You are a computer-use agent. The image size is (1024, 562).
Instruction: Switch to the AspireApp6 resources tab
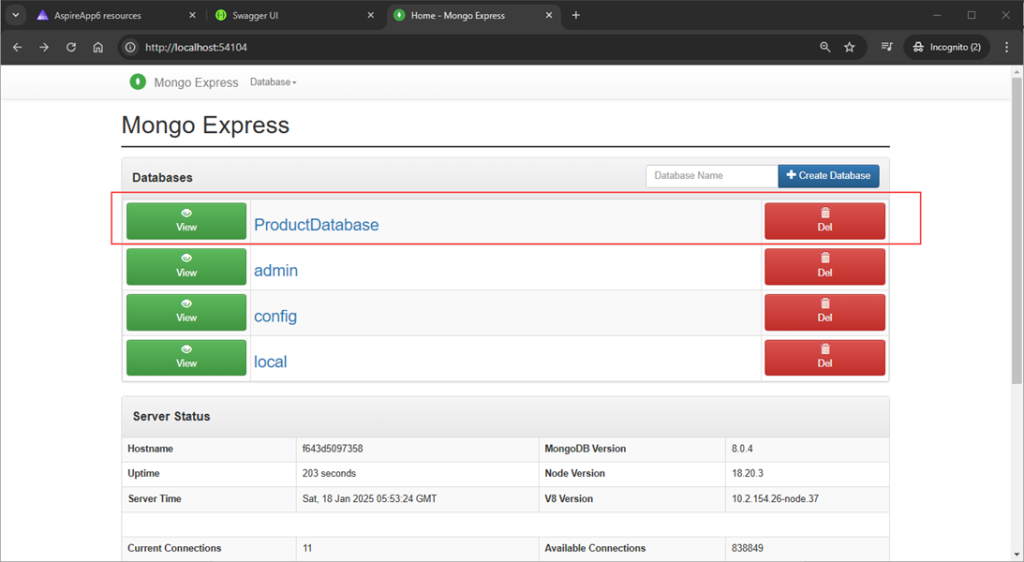pyautogui.click(x=97, y=16)
